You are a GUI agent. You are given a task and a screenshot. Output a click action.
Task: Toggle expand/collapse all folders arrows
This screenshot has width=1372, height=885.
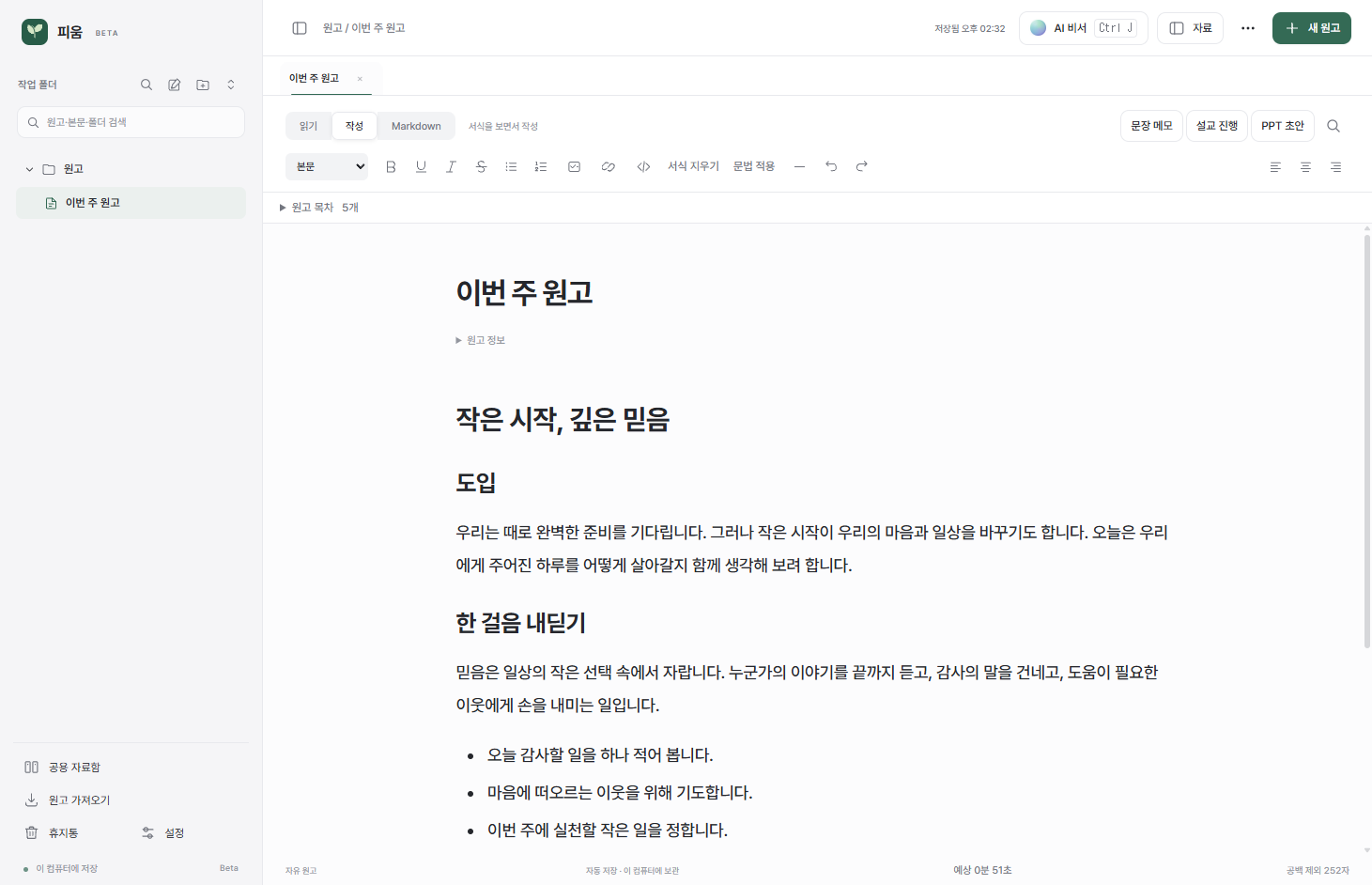pyautogui.click(x=231, y=85)
